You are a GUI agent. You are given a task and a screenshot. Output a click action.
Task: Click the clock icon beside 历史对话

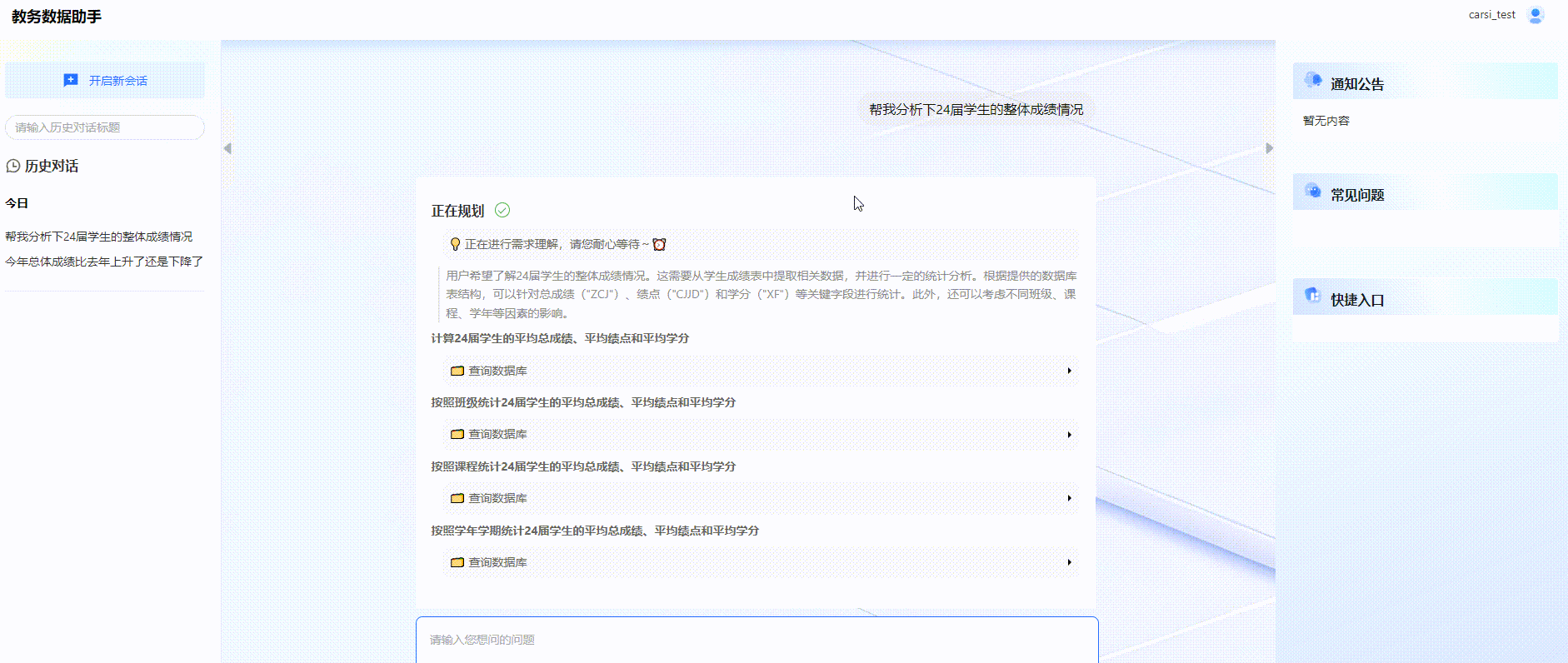tap(13, 167)
